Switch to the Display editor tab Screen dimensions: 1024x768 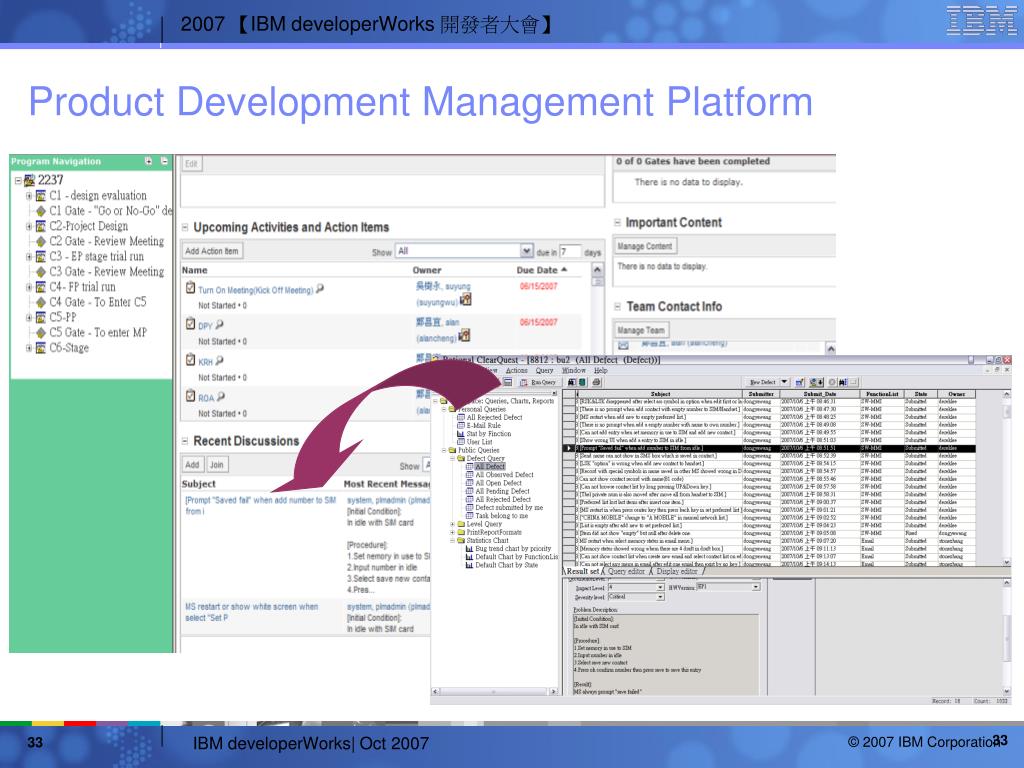pos(677,571)
